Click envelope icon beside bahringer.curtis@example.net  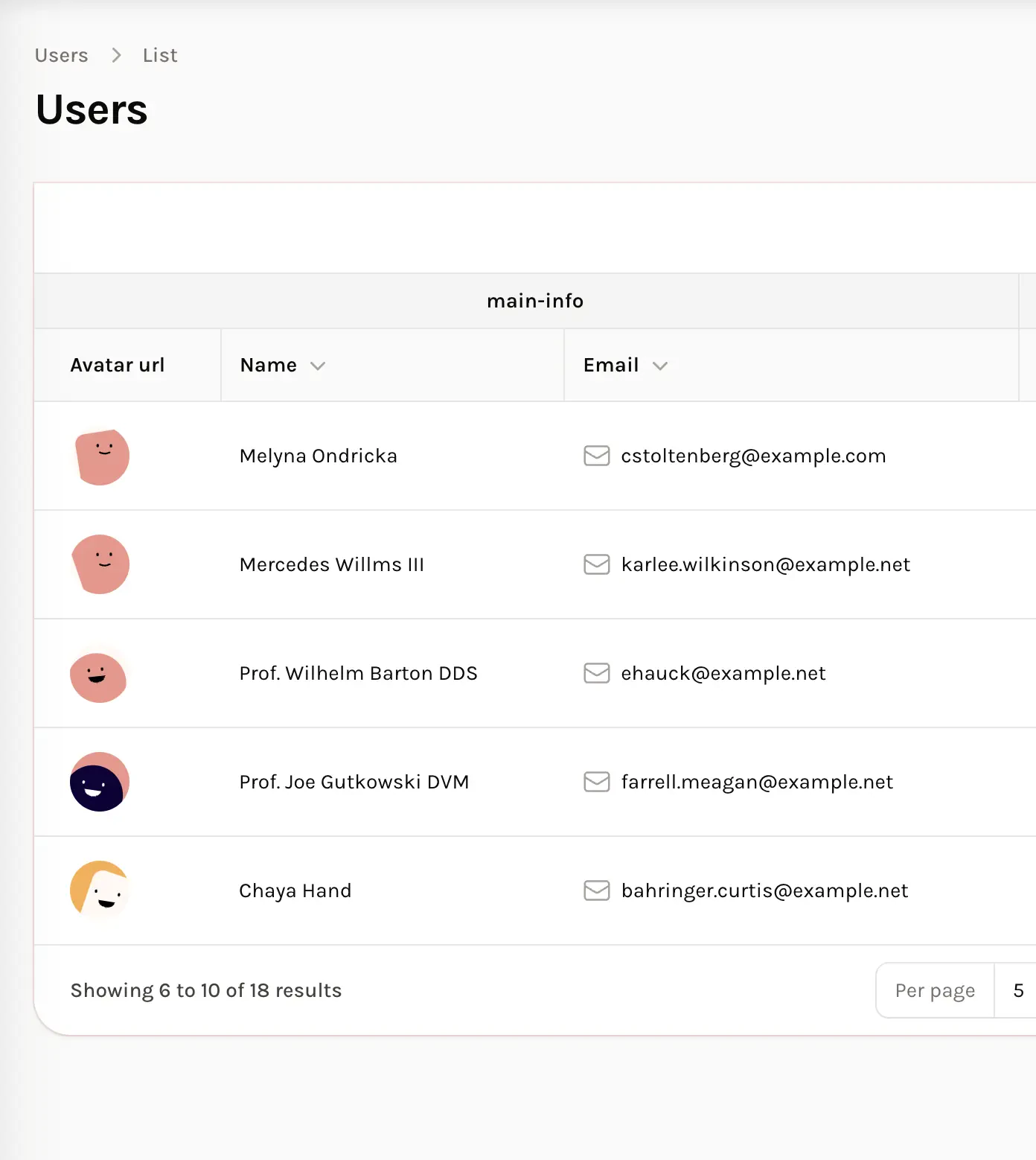(596, 890)
